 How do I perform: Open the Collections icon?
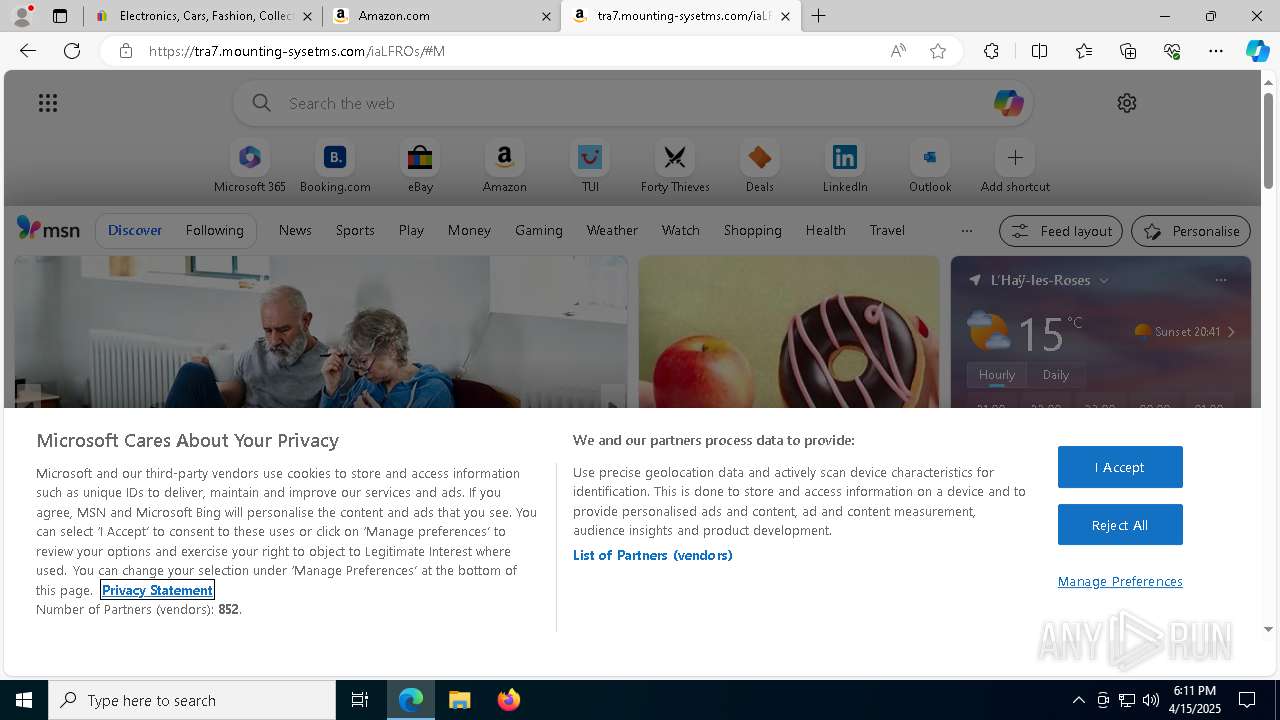click(x=1128, y=51)
